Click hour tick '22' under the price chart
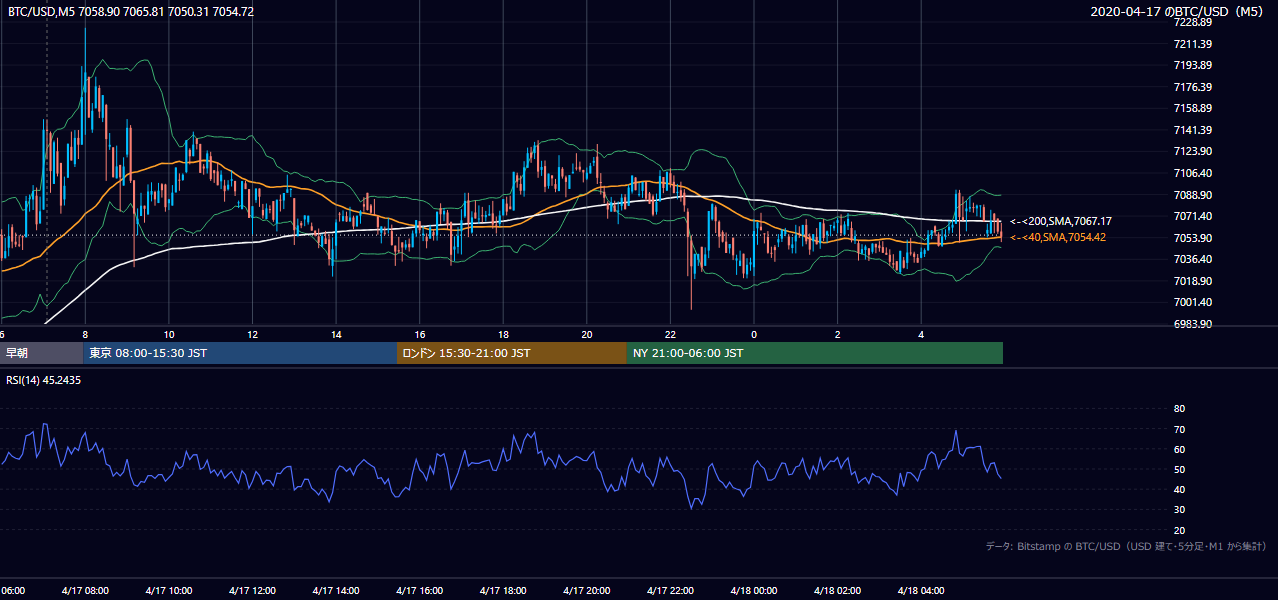 point(670,335)
